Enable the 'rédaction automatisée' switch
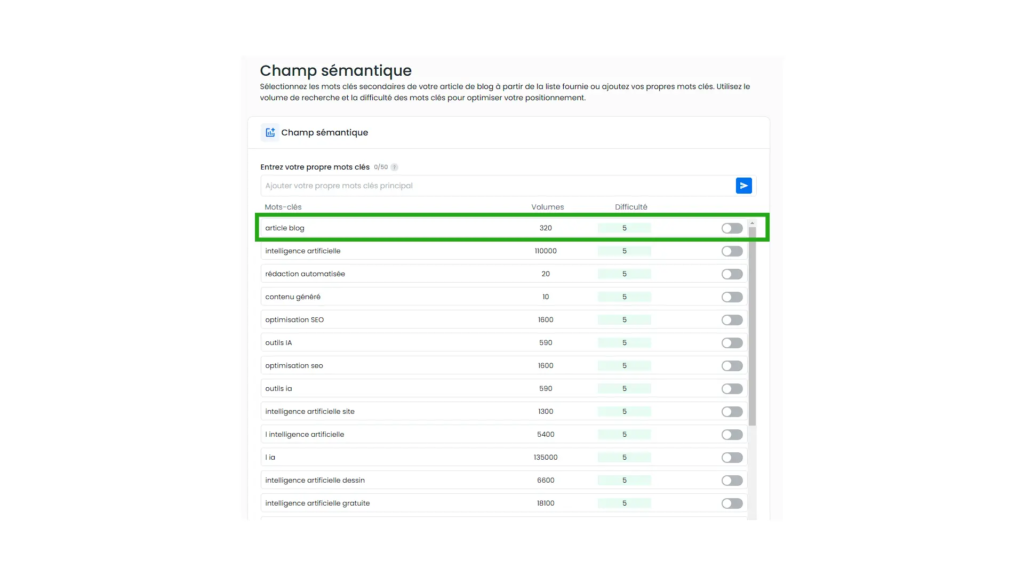The width and height of the screenshot is (1024, 576). tap(732, 274)
